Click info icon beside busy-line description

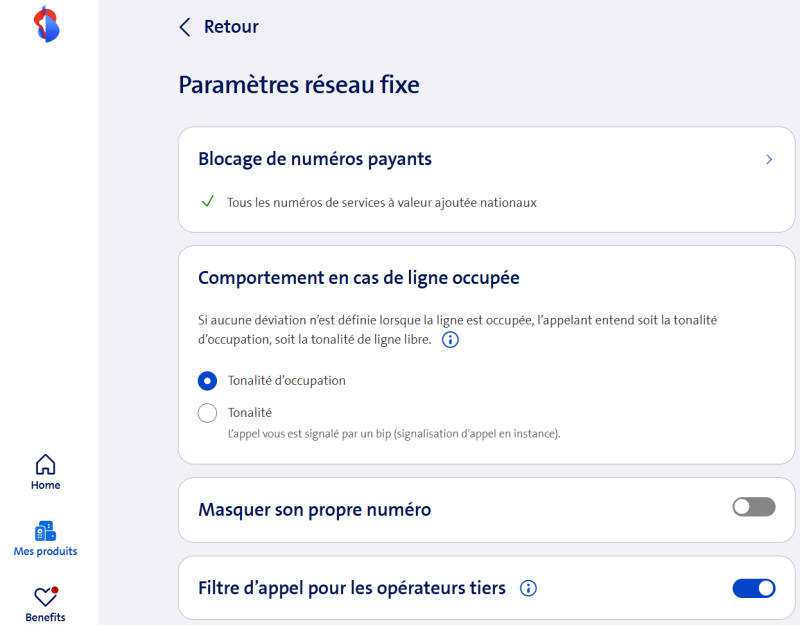click(450, 340)
